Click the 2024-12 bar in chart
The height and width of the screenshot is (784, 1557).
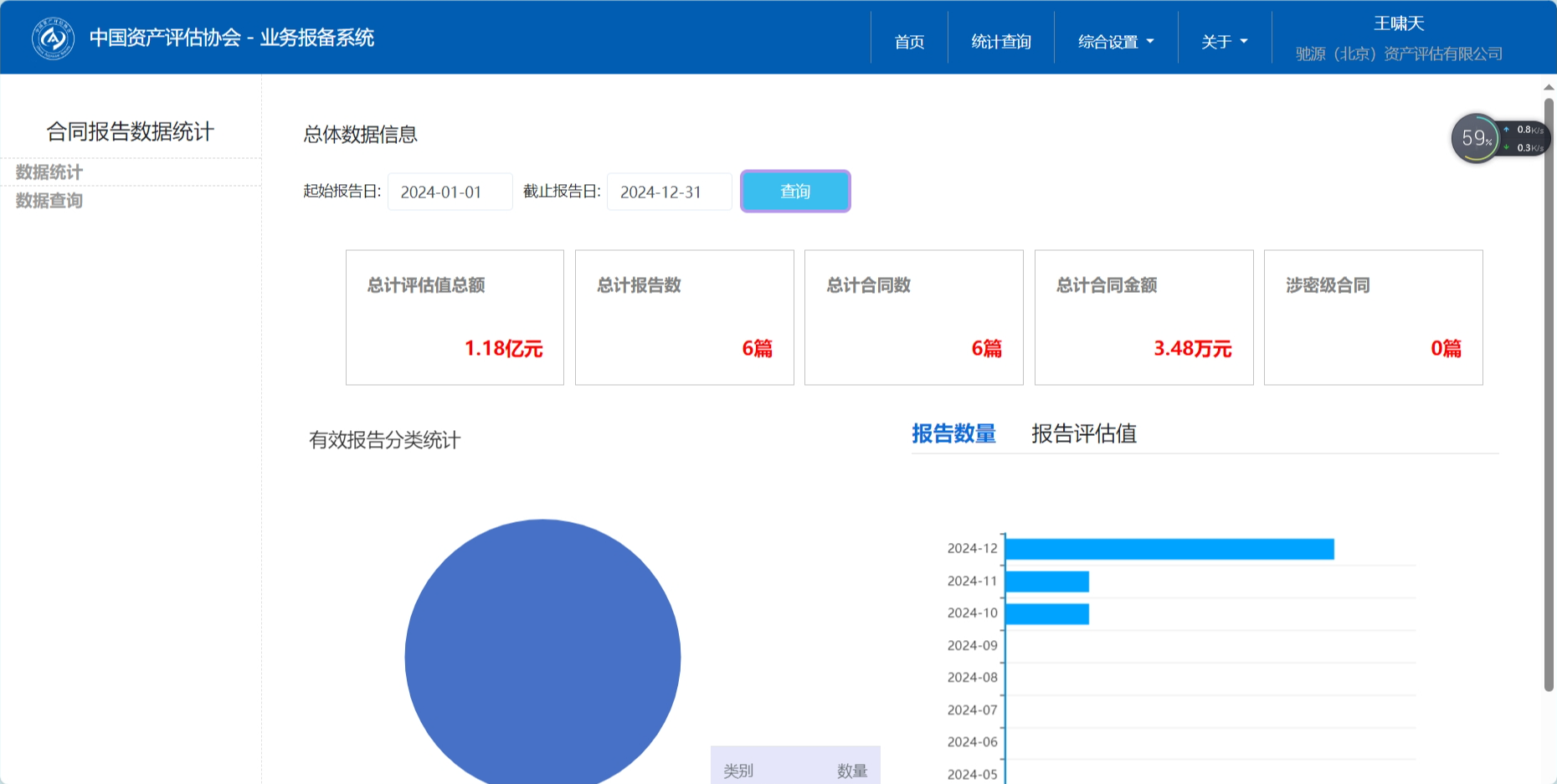(1169, 549)
